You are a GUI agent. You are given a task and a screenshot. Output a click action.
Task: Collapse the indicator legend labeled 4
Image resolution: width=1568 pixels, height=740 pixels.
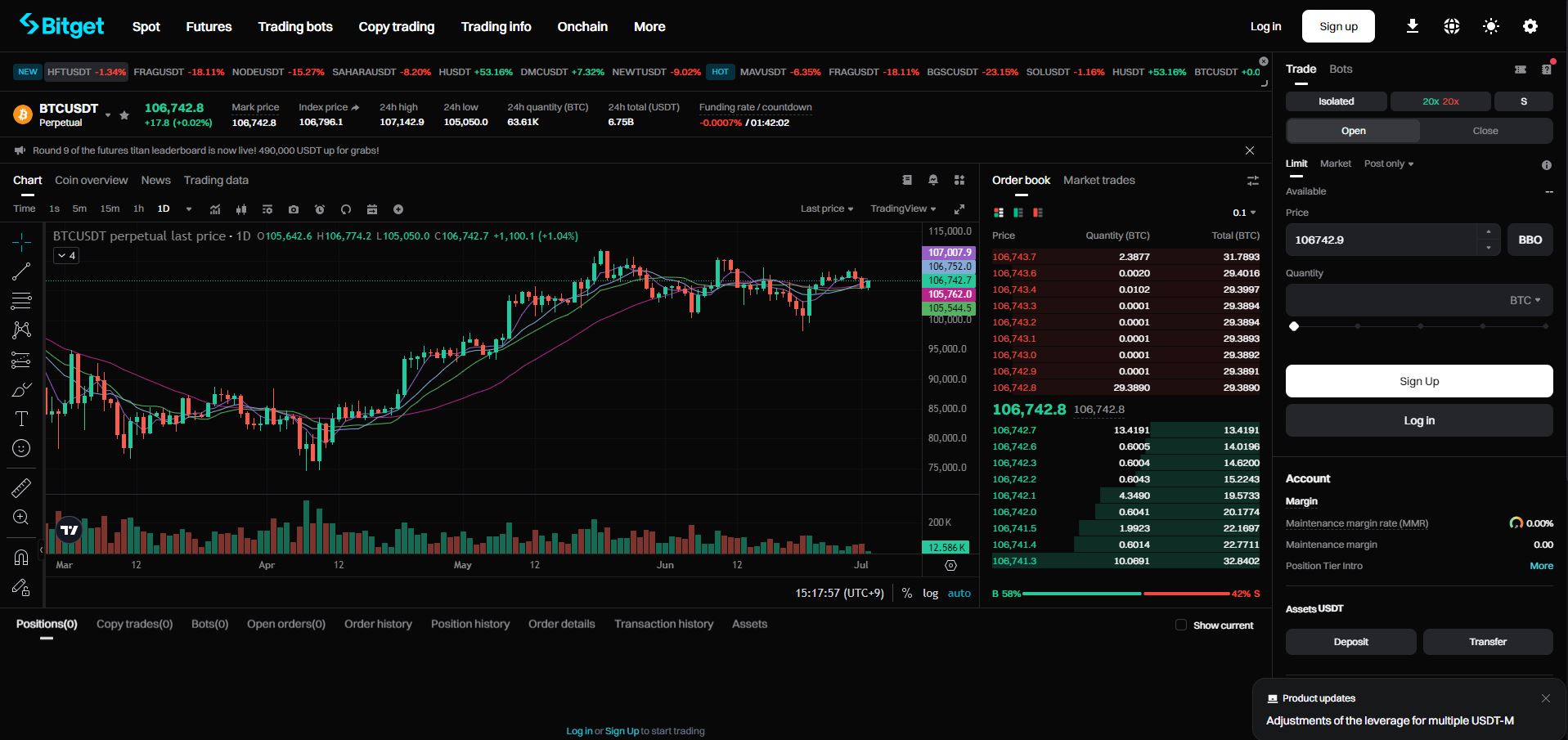(66, 256)
